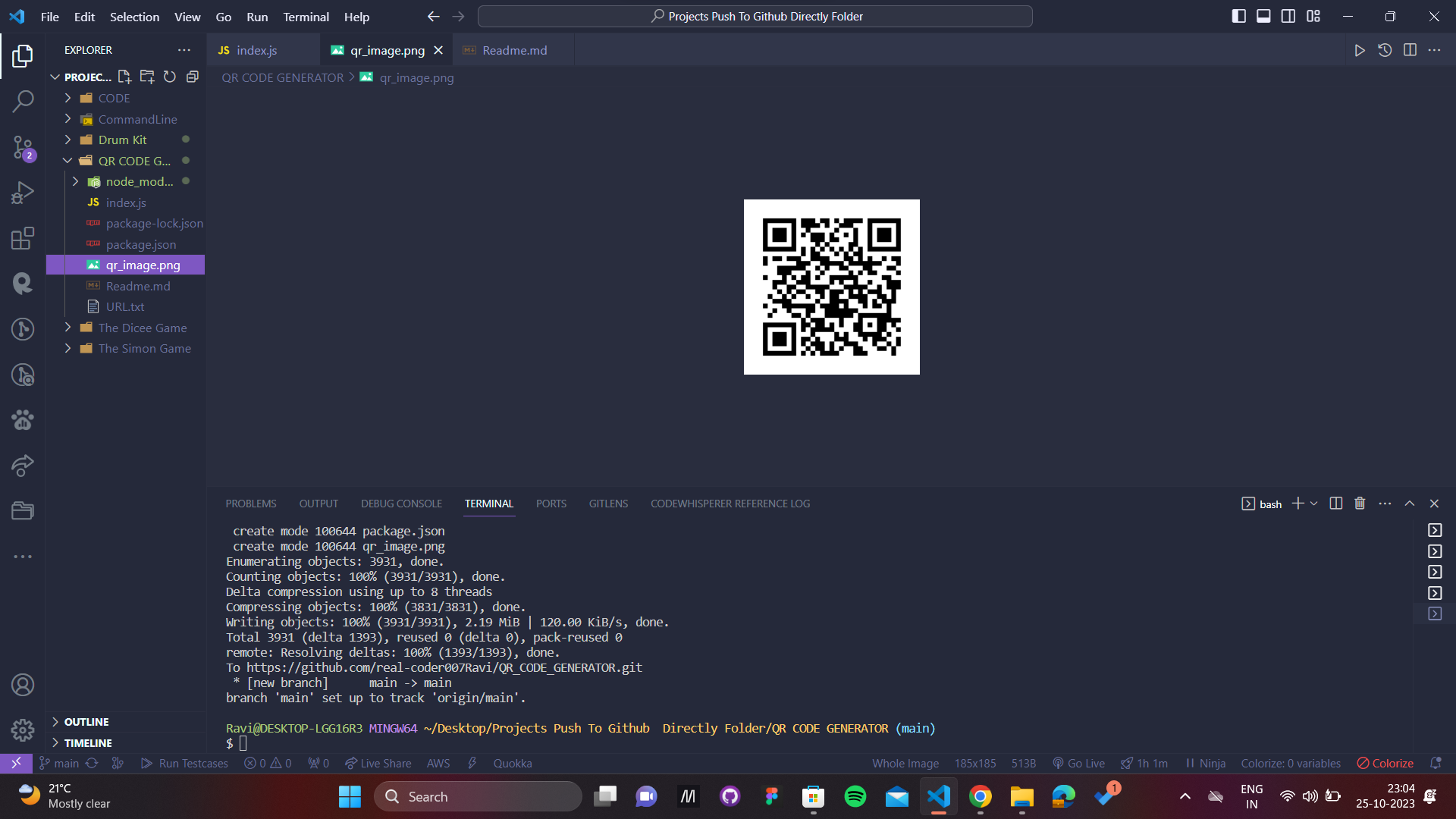The height and width of the screenshot is (819, 1456).
Task: Open a new terminal with the plus icon
Action: tap(1298, 503)
